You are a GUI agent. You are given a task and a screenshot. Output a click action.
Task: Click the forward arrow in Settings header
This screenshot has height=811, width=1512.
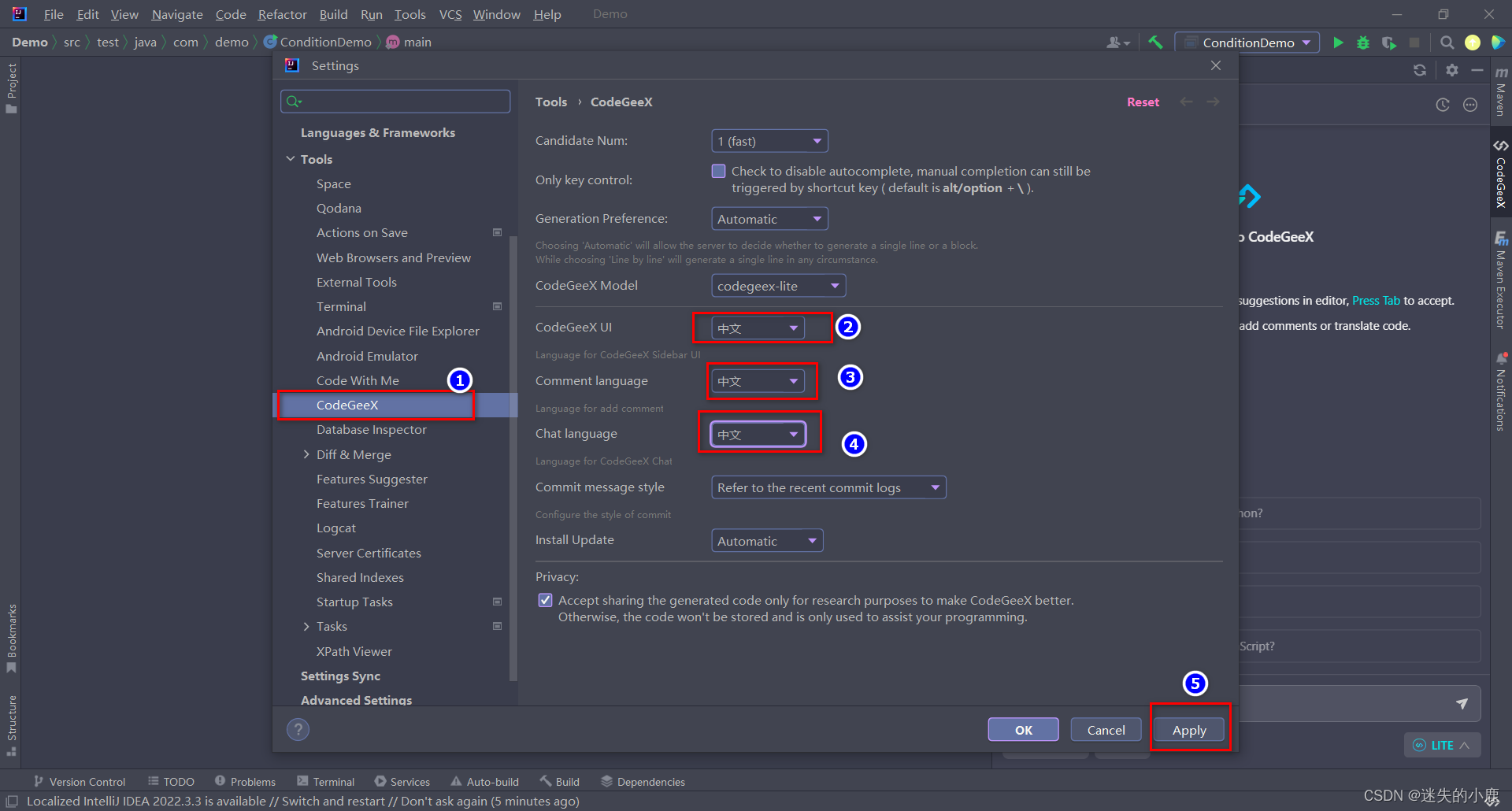click(x=1213, y=102)
